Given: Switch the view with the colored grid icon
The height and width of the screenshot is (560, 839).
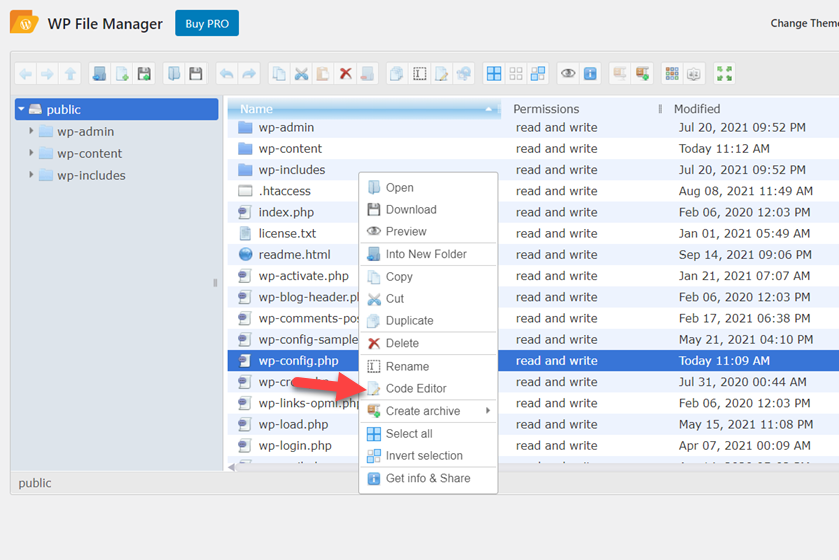Looking at the screenshot, I should coord(672,74).
